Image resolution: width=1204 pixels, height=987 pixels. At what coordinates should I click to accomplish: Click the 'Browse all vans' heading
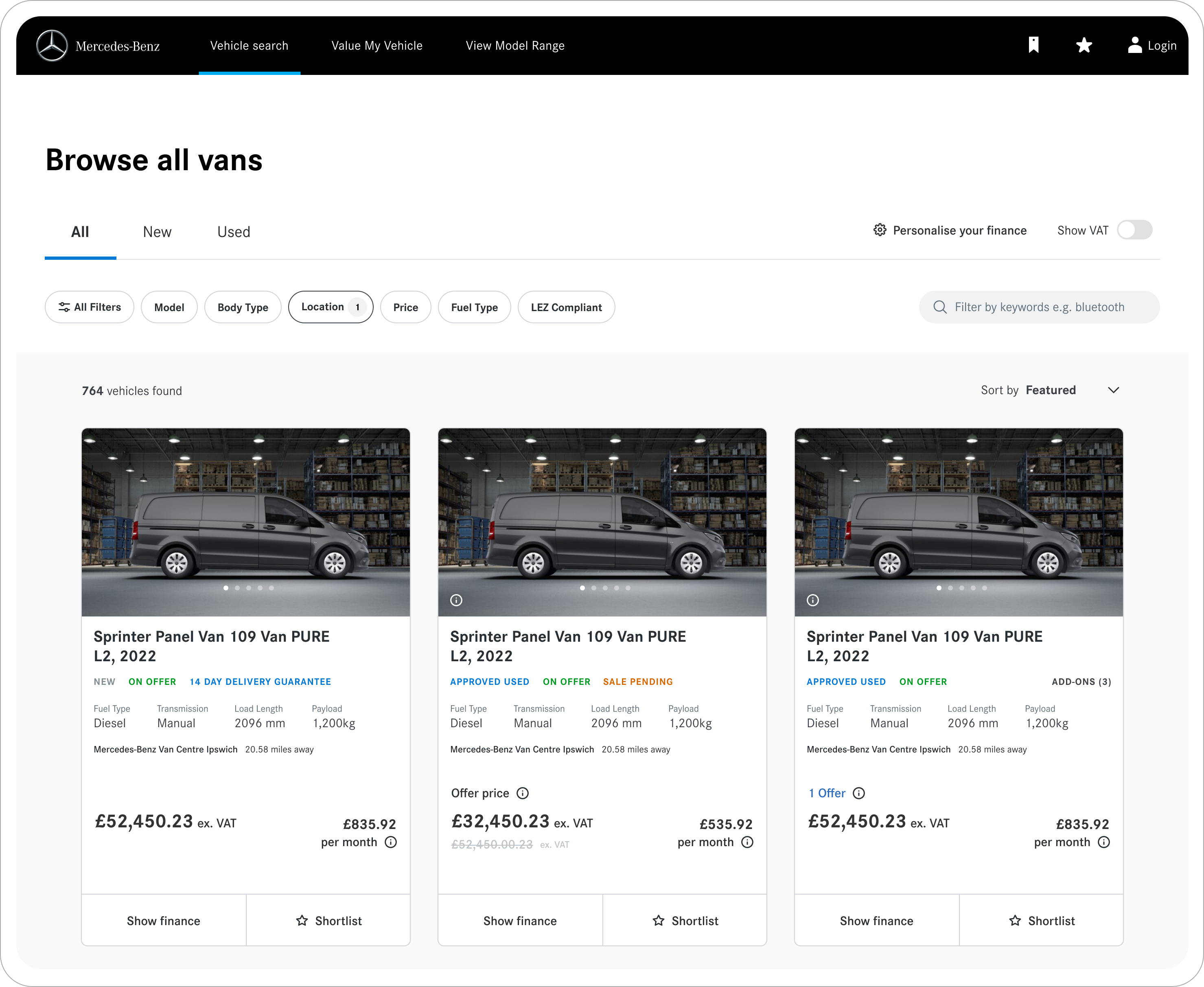click(x=154, y=160)
